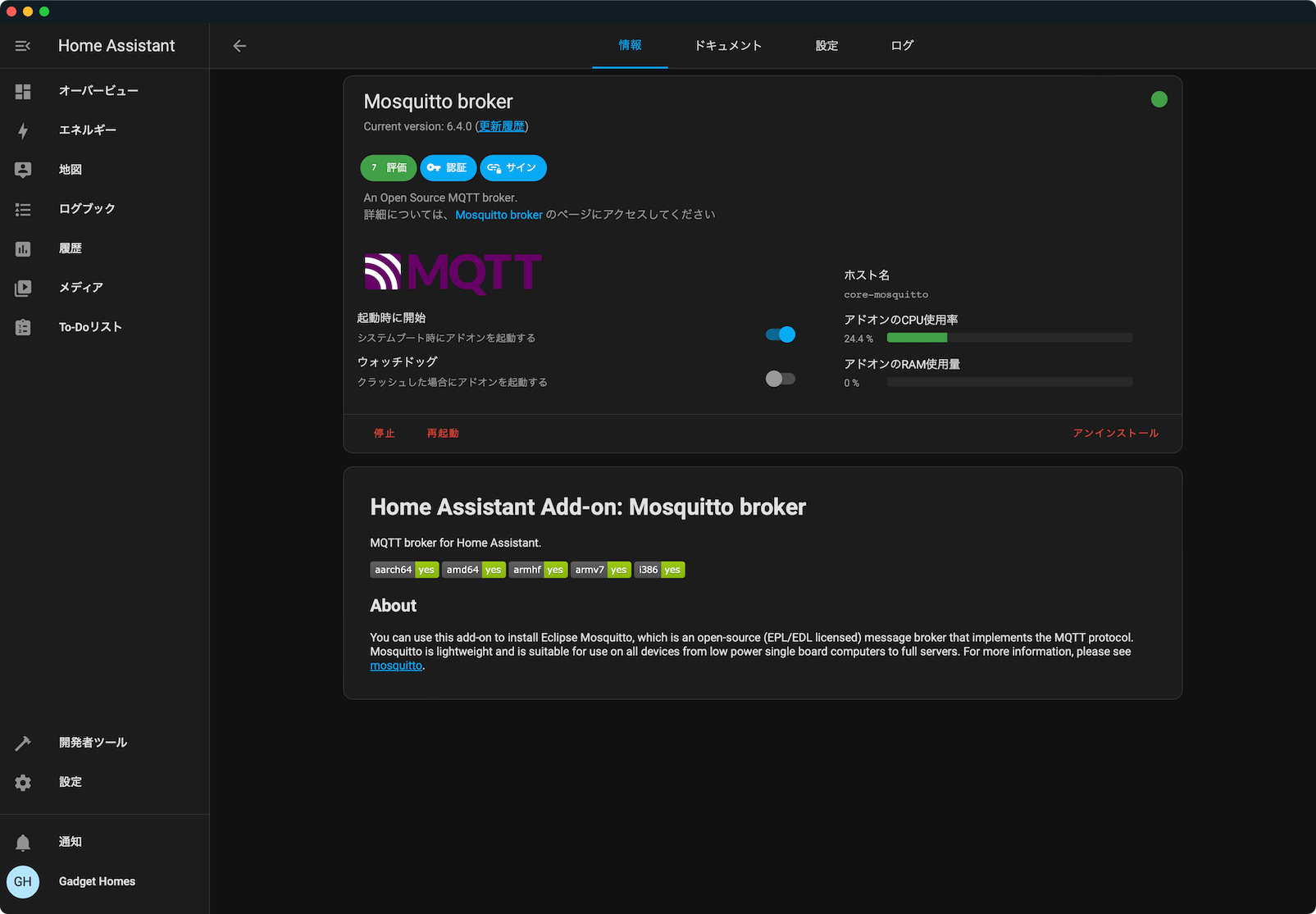Select エネルギー in the sidebar
The height and width of the screenshot is (914, 1316).
coord(105,130)
